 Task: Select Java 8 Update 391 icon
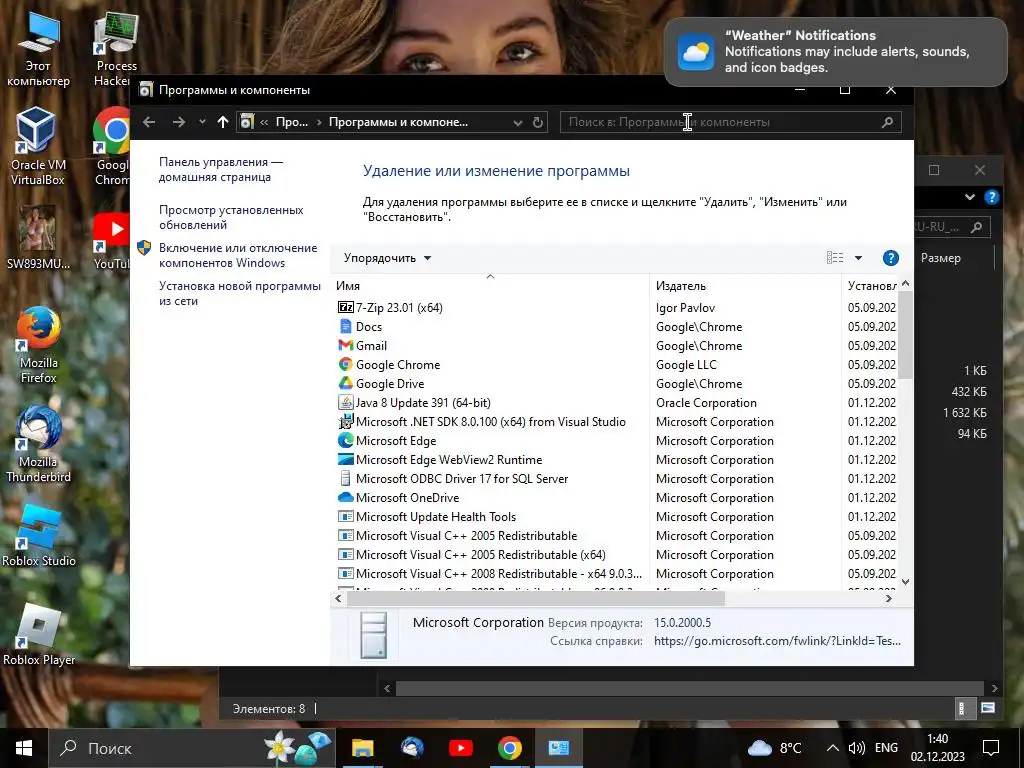345,402
